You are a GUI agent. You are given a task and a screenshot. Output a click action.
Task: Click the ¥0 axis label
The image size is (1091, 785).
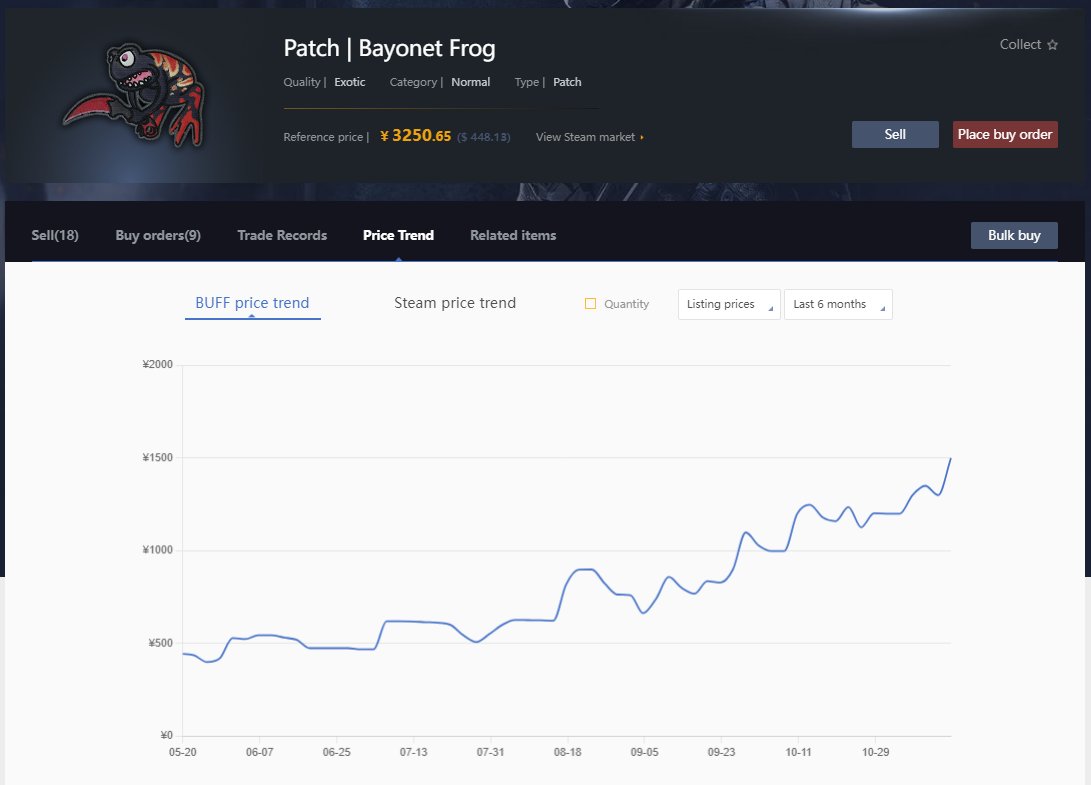coord(166,735)
